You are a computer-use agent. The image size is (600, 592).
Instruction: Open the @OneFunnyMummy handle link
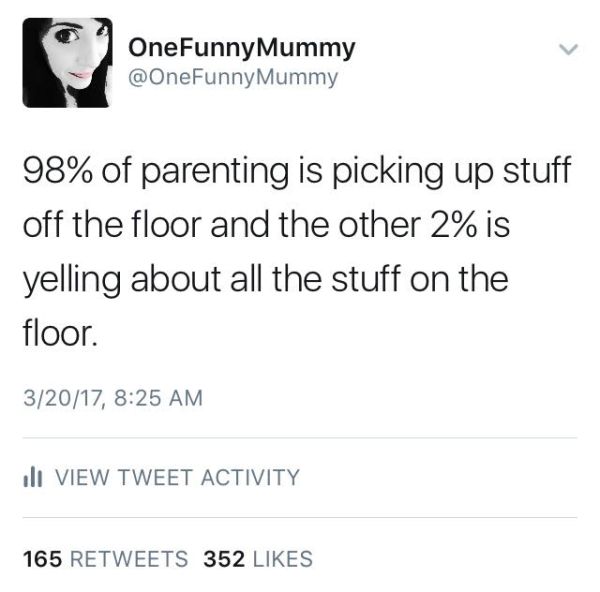click(234, 73)
